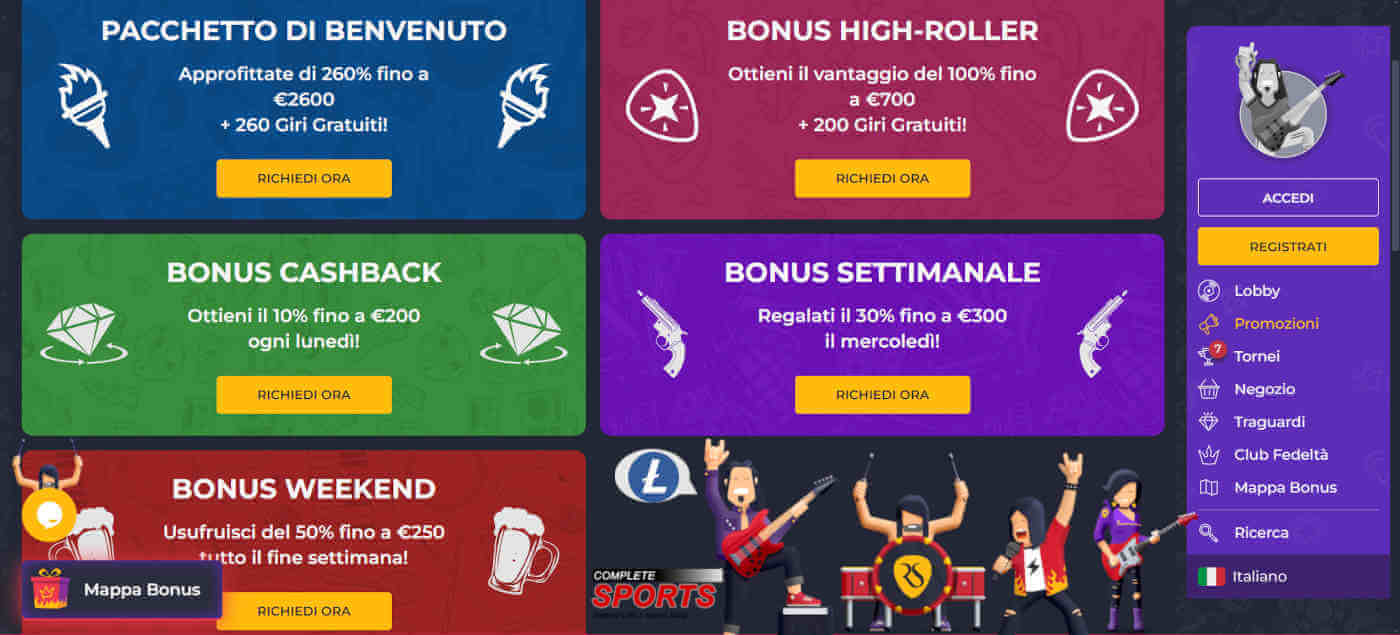Open the sidebar Mappa Bonus map icon
This screenshot has width=1400, height=635.
click(x=1209, y=488)
